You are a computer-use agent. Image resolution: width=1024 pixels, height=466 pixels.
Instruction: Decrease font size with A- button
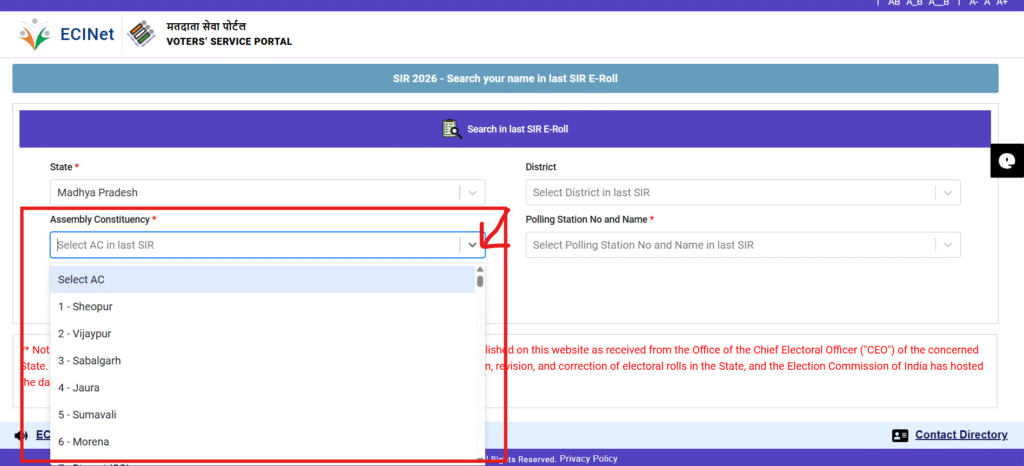973,3
